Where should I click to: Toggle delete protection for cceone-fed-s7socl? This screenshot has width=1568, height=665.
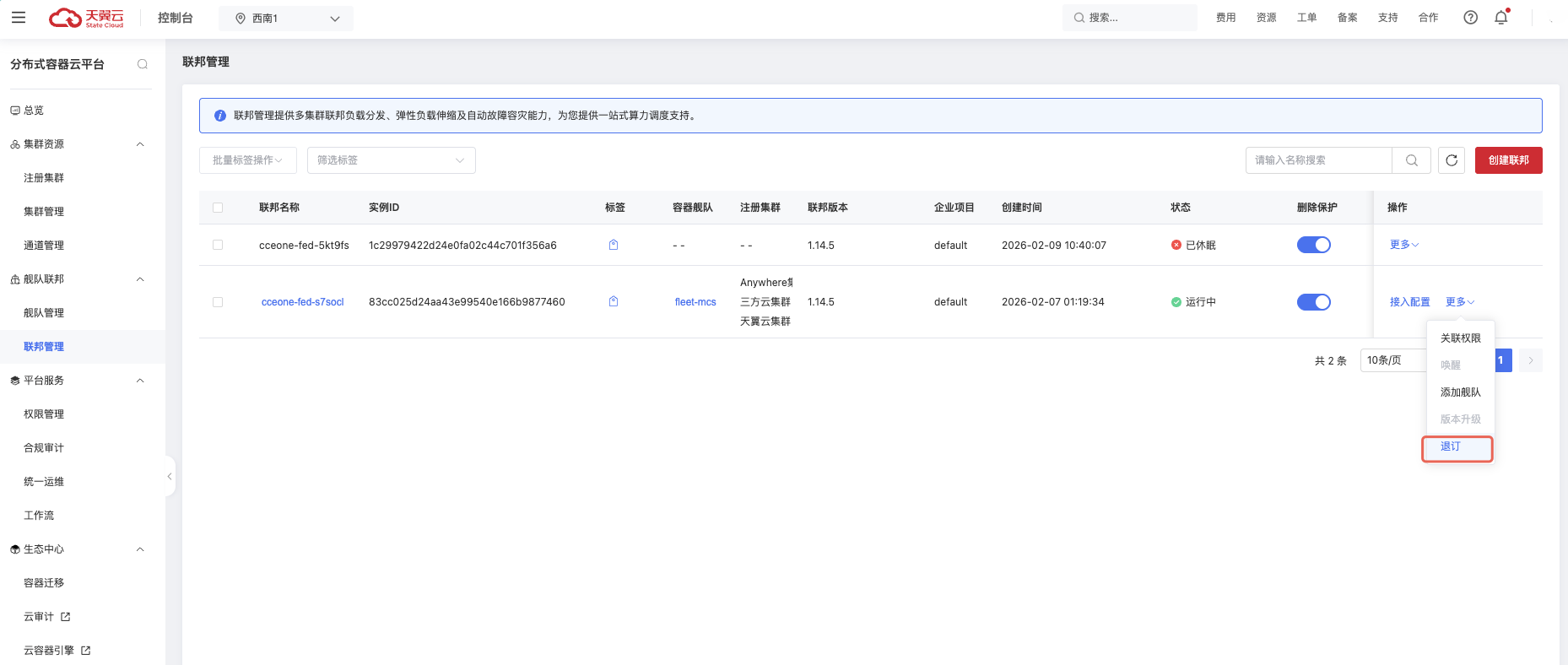(x=1313, y=302)
